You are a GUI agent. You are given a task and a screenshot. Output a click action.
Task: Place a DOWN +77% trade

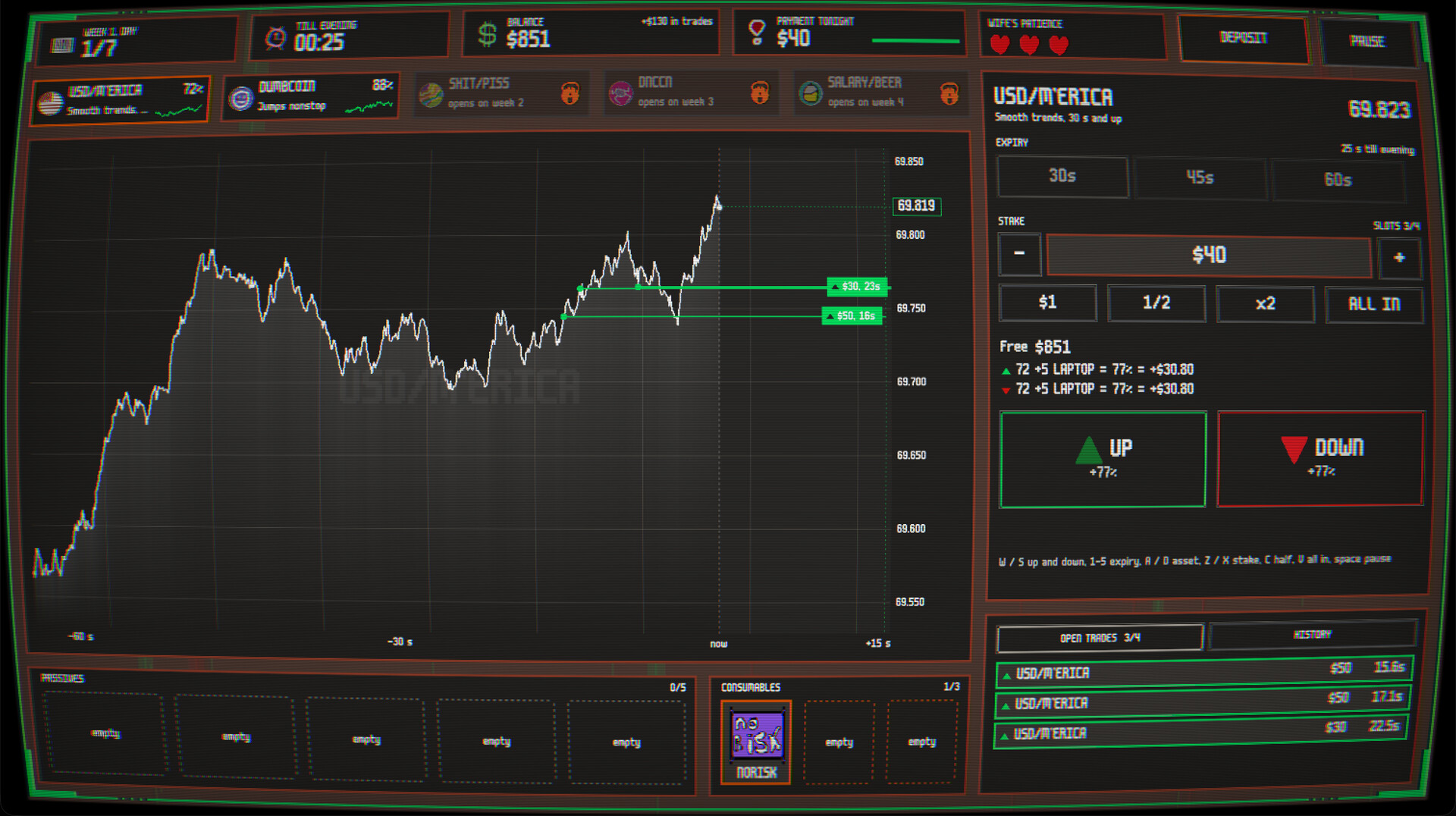point(1320,459)
